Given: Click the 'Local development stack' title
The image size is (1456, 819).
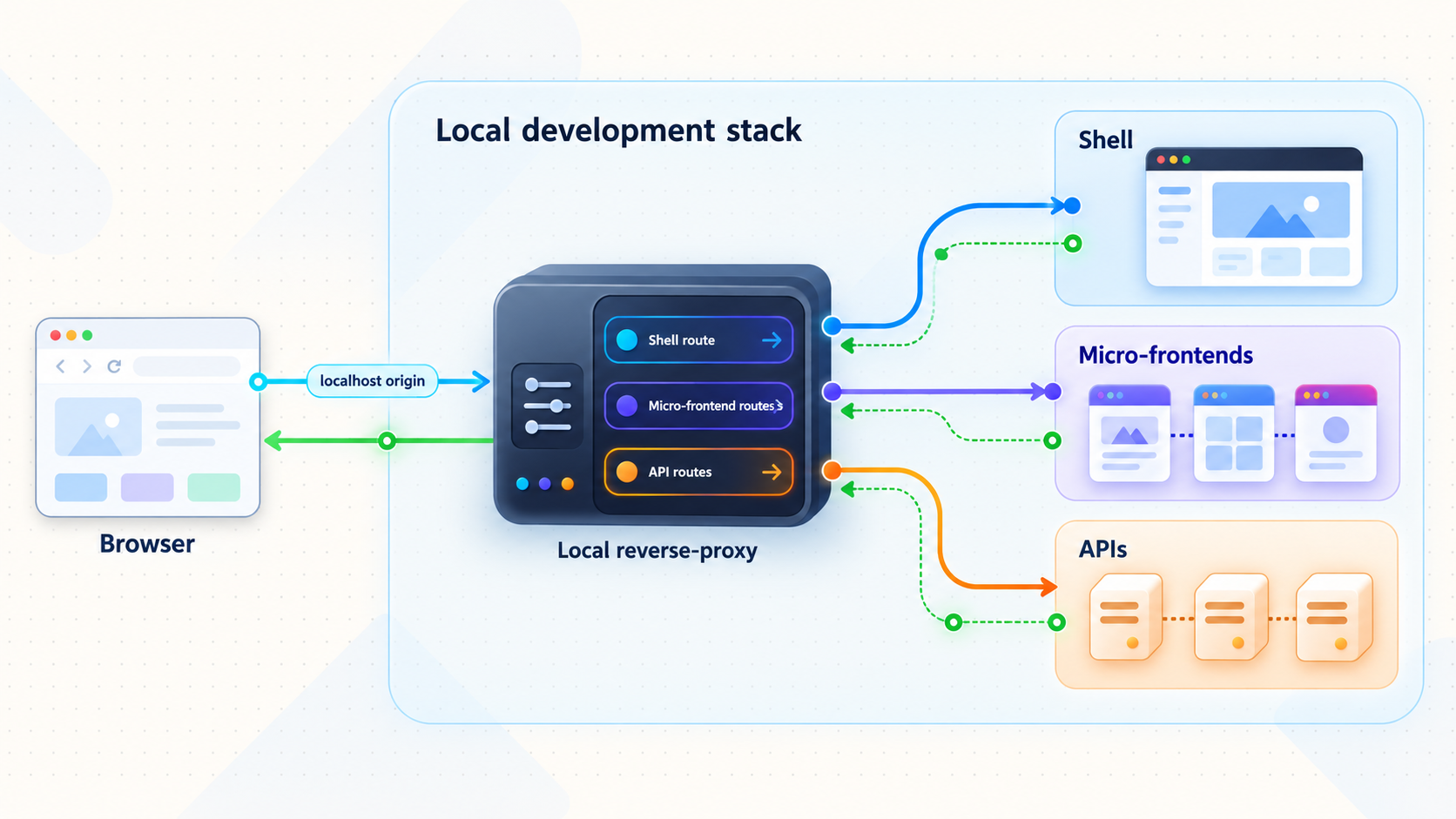Looking at the screenshot, I should 618,131.
